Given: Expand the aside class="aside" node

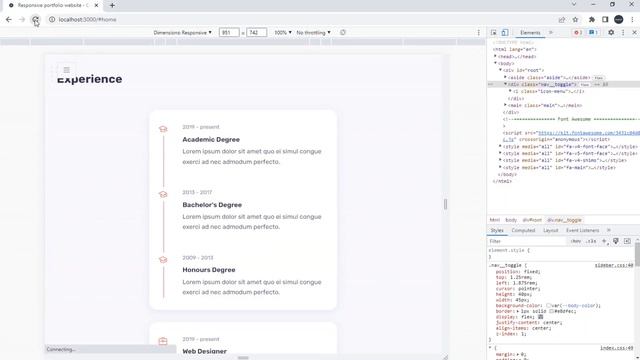Looking at the screenshot, I should coord(505,77).
